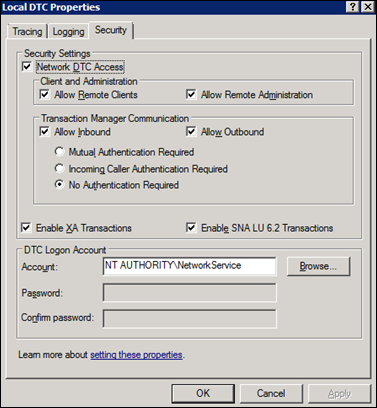Screen dimensions: 377x408
Task: Select Mutual Authentication Required option
Action: 59,152
